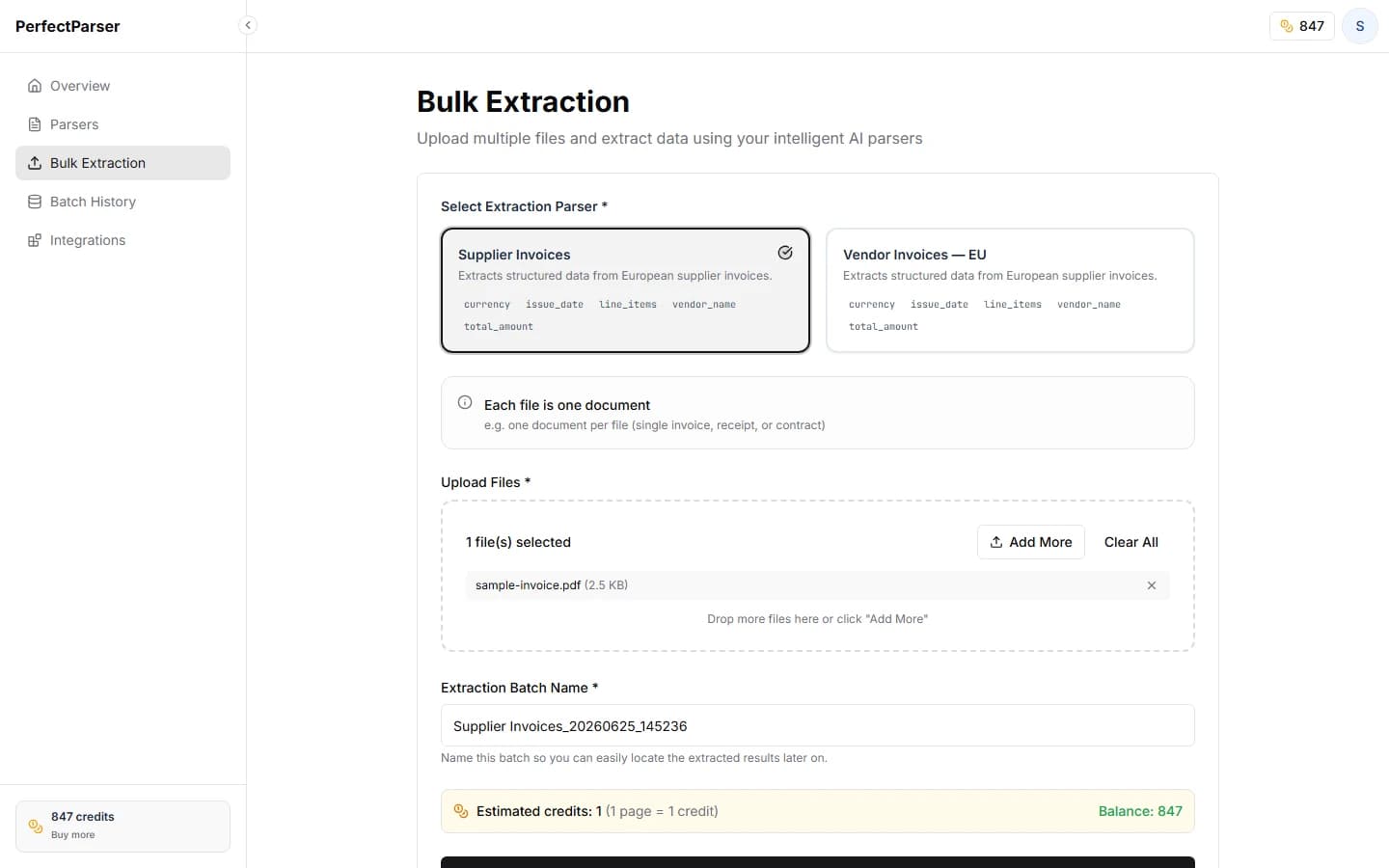Click the info icon beside Each file note

(x=465, y=402)
